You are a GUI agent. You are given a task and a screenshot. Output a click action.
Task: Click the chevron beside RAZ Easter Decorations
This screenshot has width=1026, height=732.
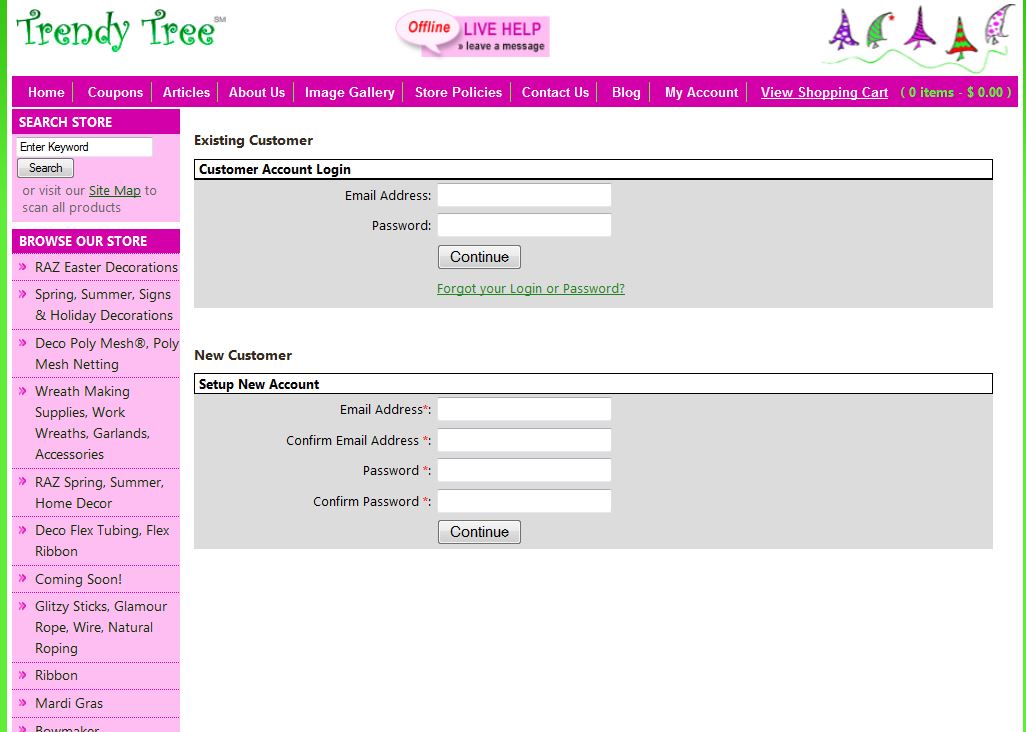point(23,267)
